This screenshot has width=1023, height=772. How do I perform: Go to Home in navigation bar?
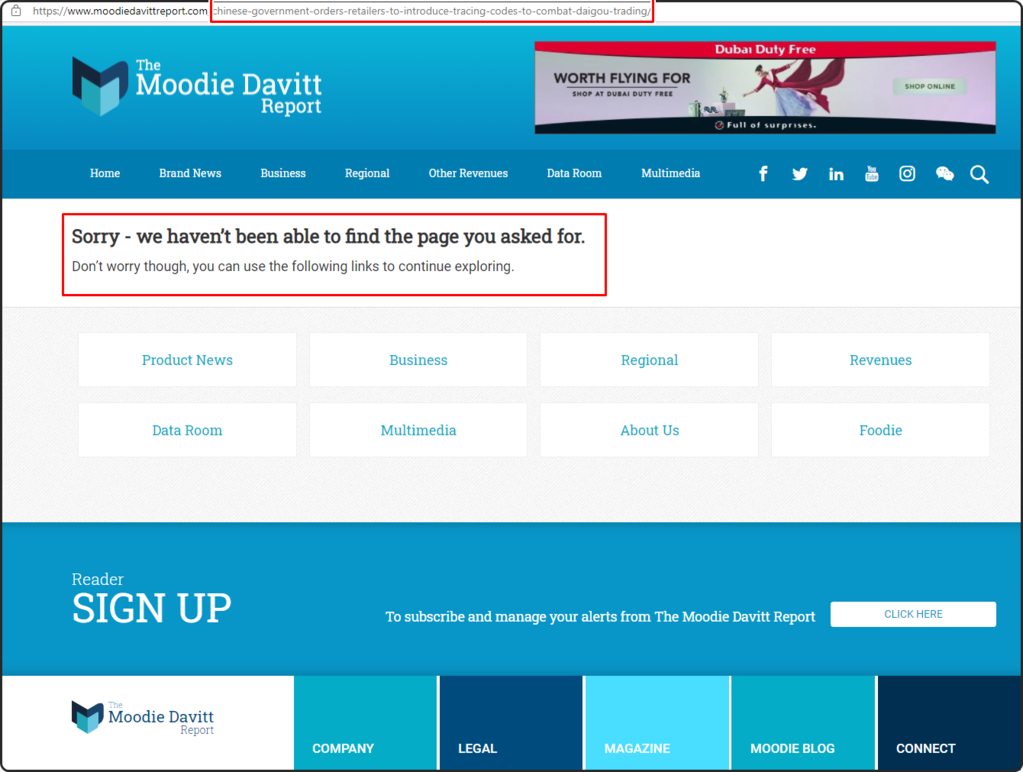tap(105, 173)
